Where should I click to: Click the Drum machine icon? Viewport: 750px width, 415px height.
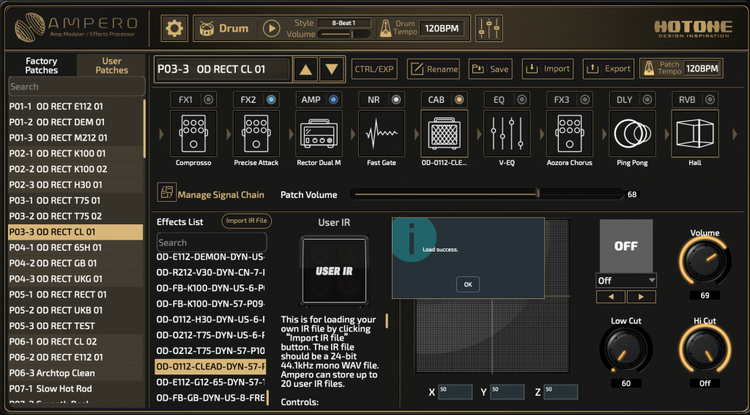click(207, 28)
